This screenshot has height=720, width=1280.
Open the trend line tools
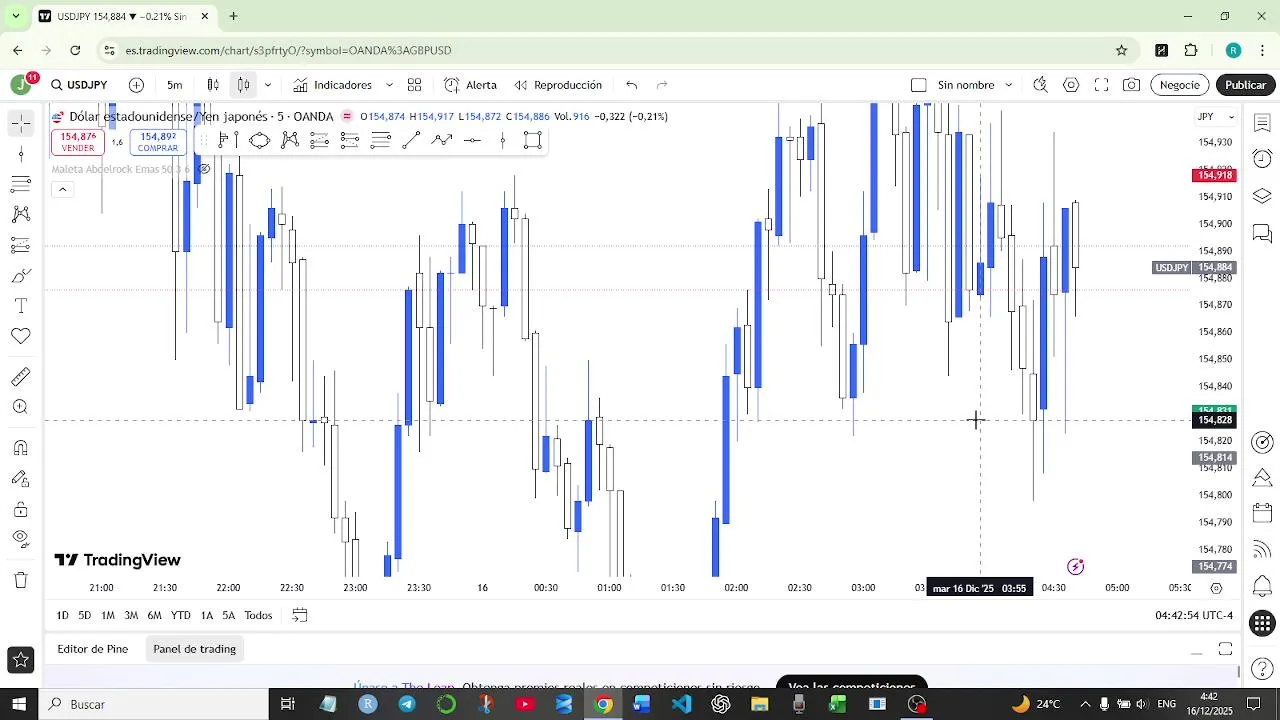(x=20, y=154)
